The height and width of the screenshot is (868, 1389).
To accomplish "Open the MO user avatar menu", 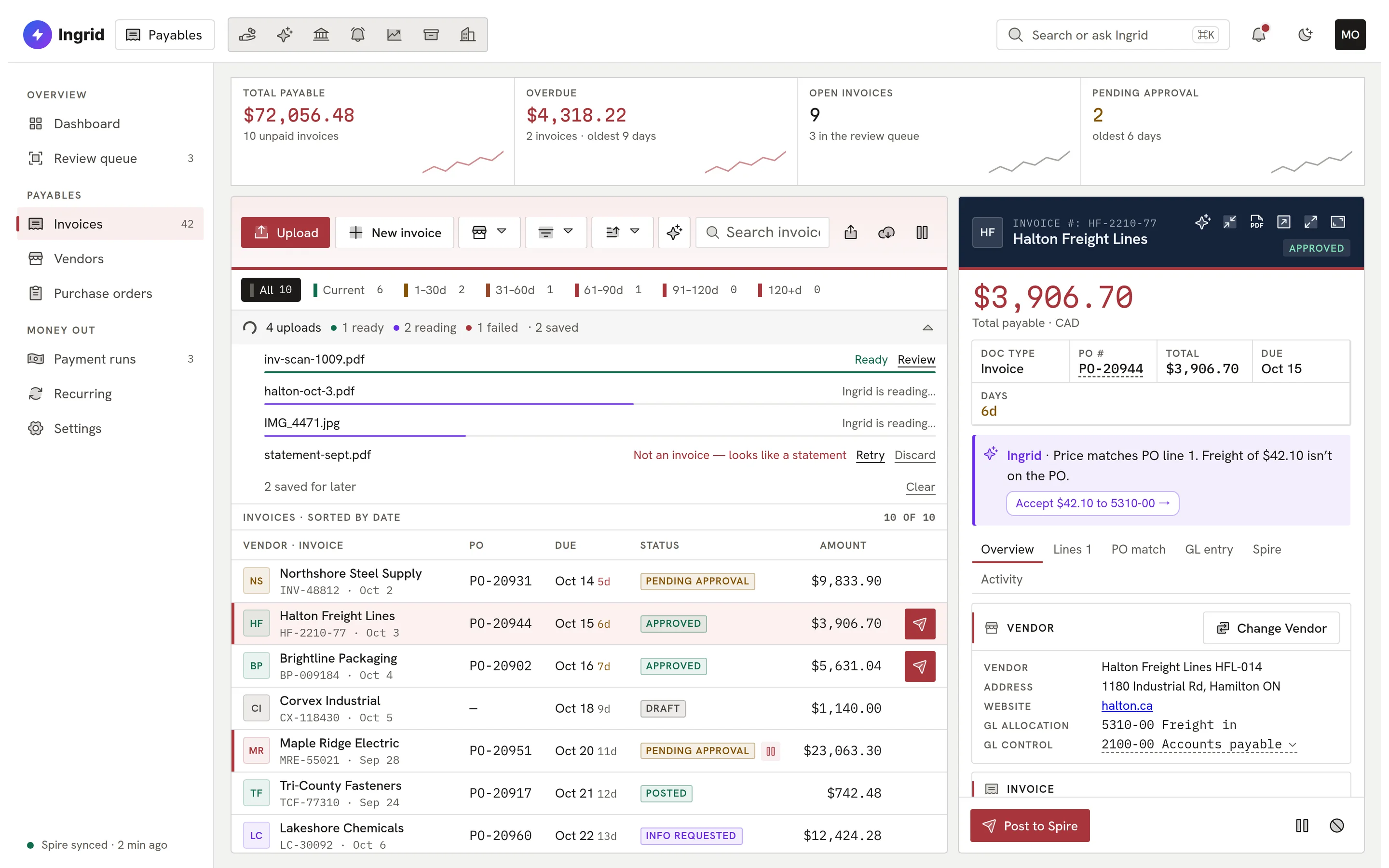I will [x=1350, y=34].
